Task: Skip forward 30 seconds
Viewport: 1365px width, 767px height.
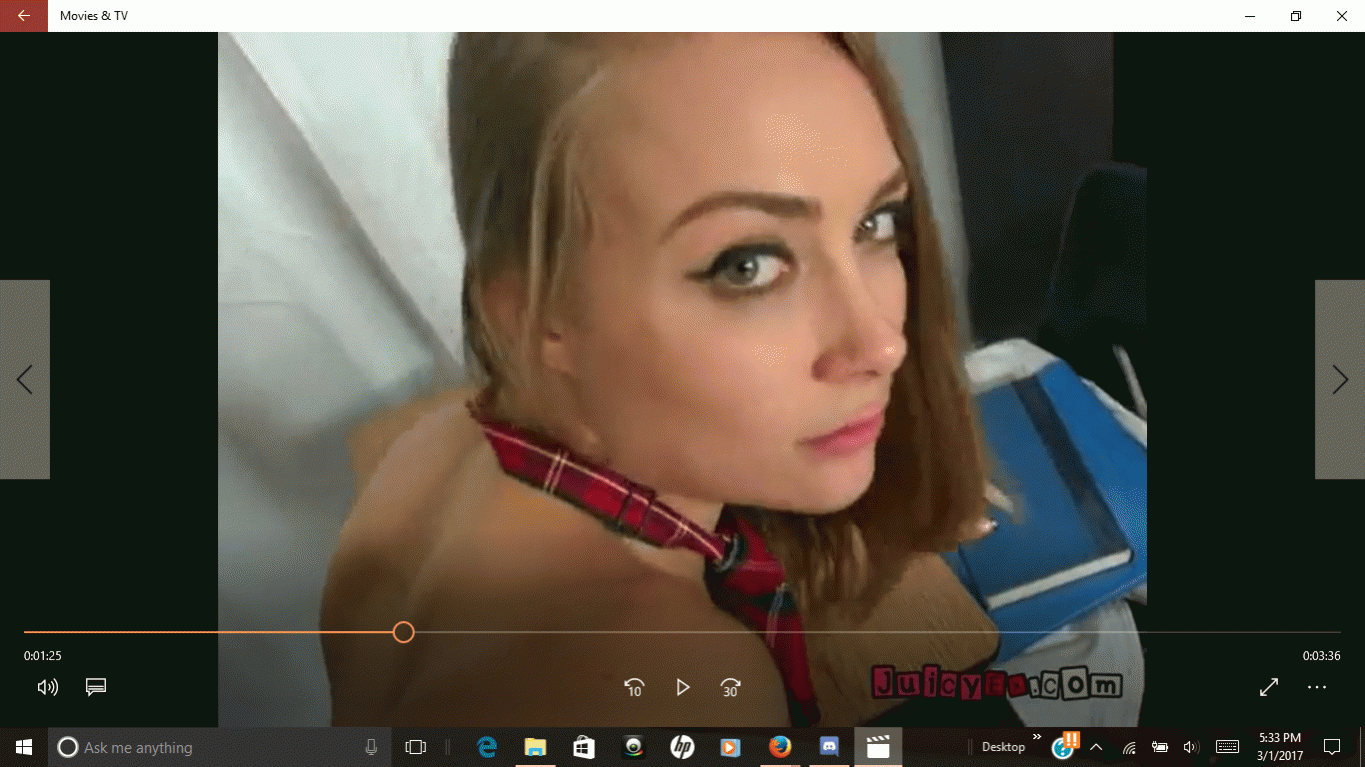Action: (x=730, y=687)
